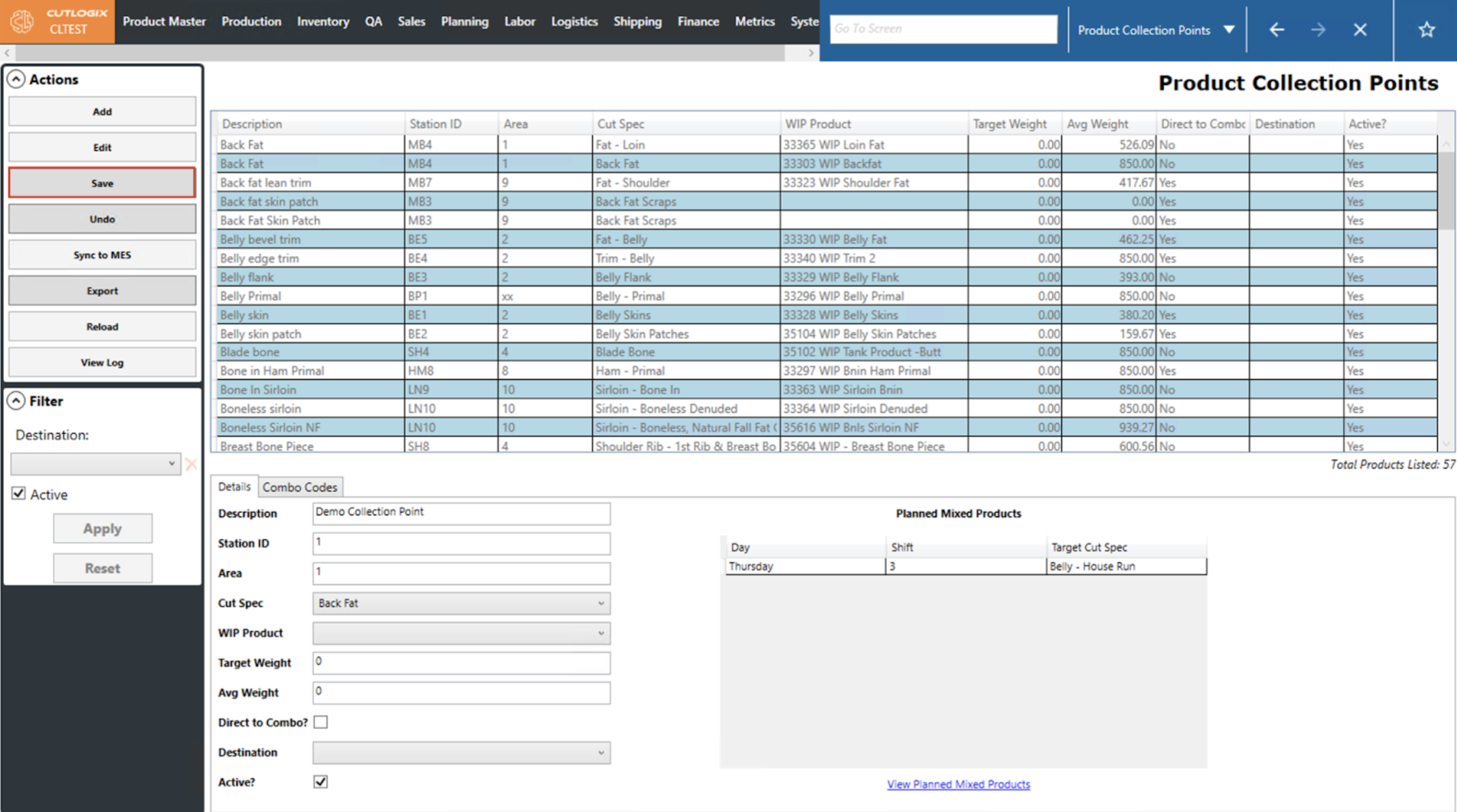Toggle the Active filter checkbox
This screenshot has height=812, width=1457.
19,494
